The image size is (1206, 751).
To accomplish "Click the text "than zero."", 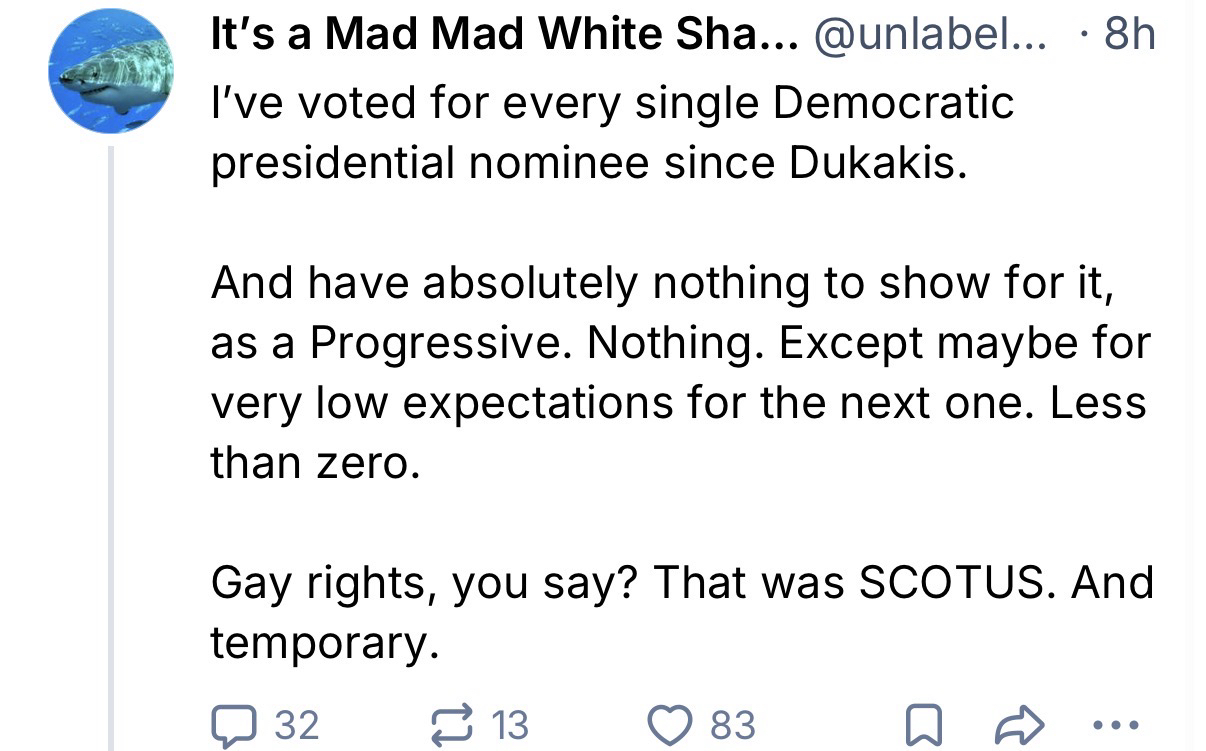I will tap(310, 463).
